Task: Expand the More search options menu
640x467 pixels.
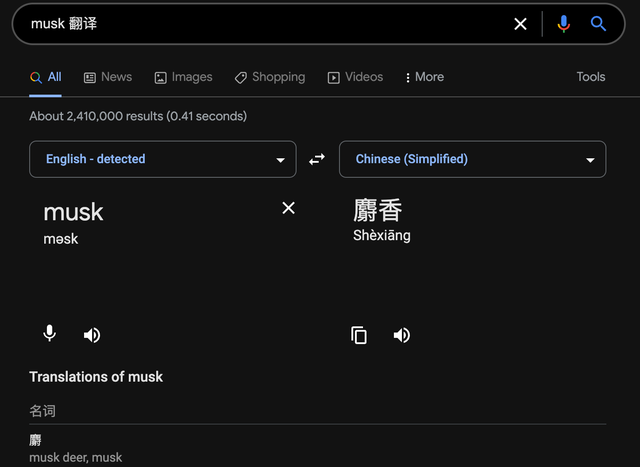Action: (x=424, y=77)
